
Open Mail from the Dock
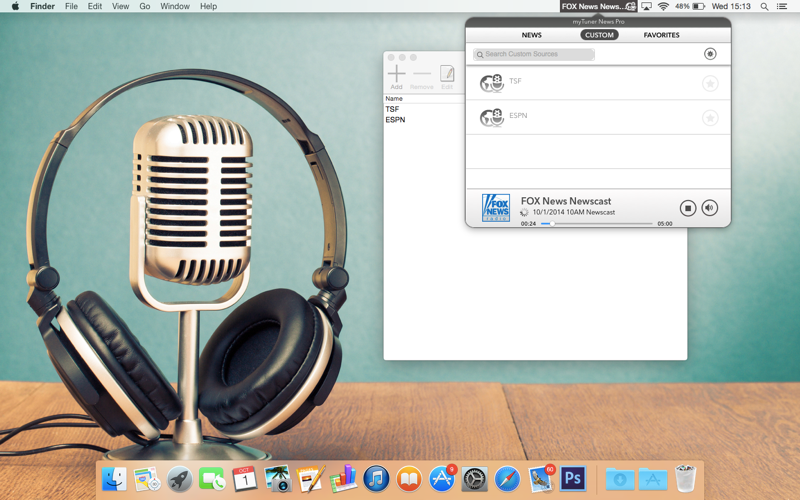coord(540,479)
